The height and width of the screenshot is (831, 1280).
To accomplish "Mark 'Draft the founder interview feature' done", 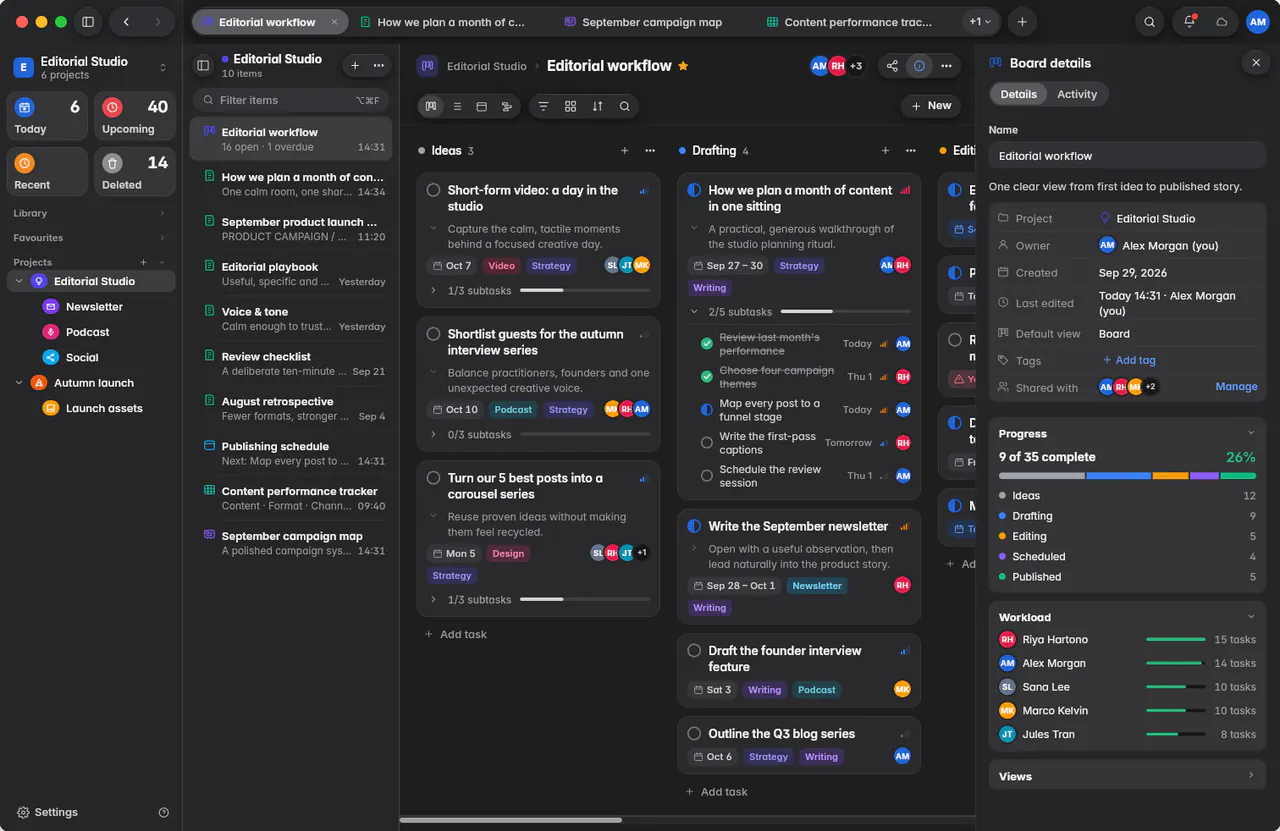I will 694,651.
